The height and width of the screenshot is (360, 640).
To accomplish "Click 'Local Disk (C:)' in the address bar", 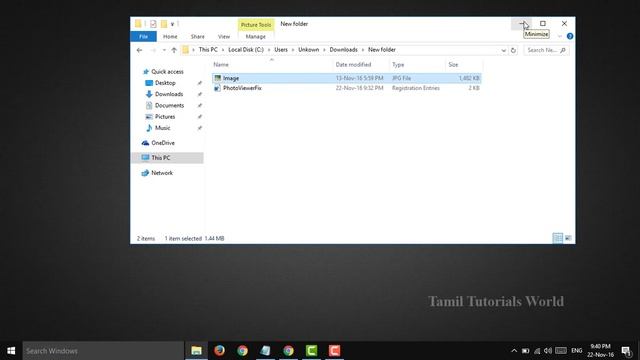I will pos(246,50).
